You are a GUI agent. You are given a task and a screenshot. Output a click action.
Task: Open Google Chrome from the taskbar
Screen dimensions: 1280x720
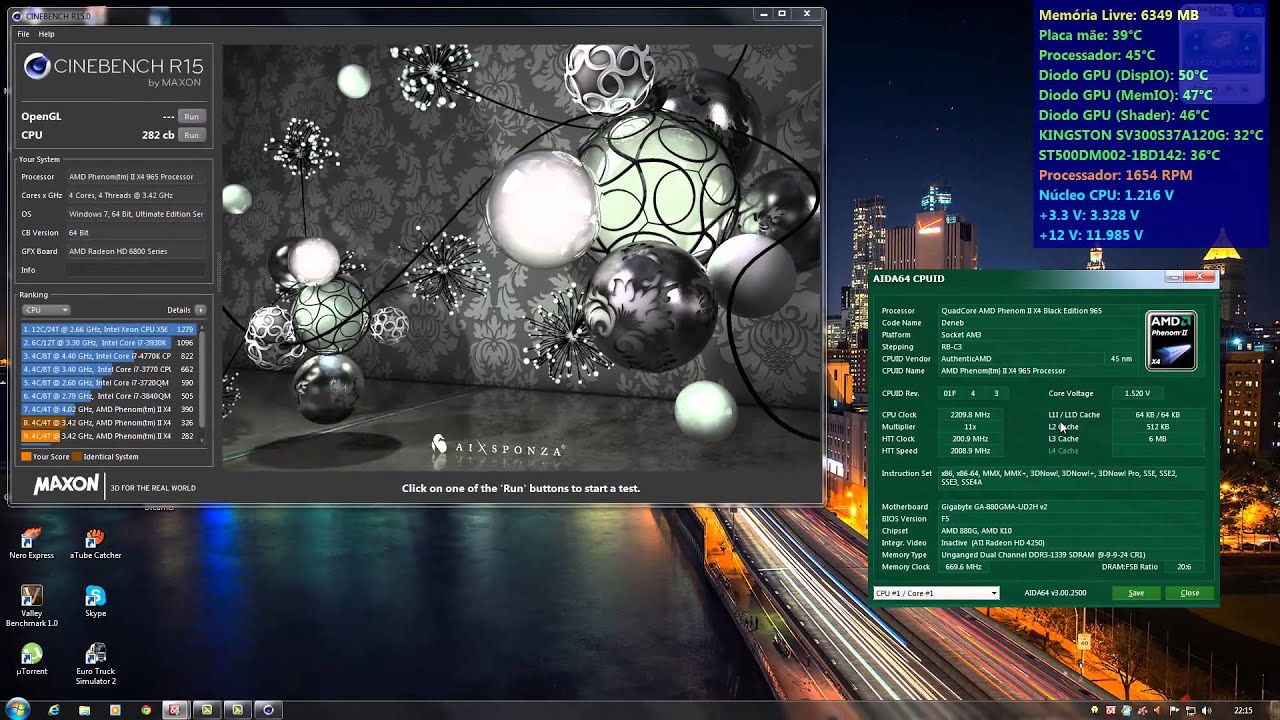(x=146, y=710)
